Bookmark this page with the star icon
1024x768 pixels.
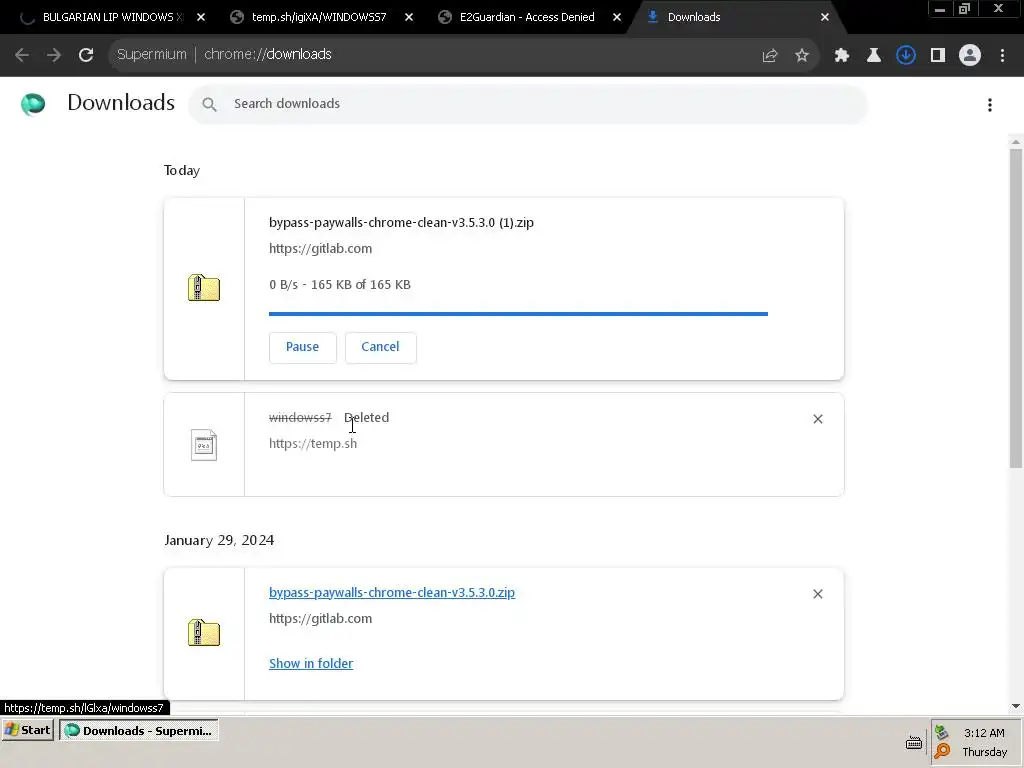[x=802, y=56]
